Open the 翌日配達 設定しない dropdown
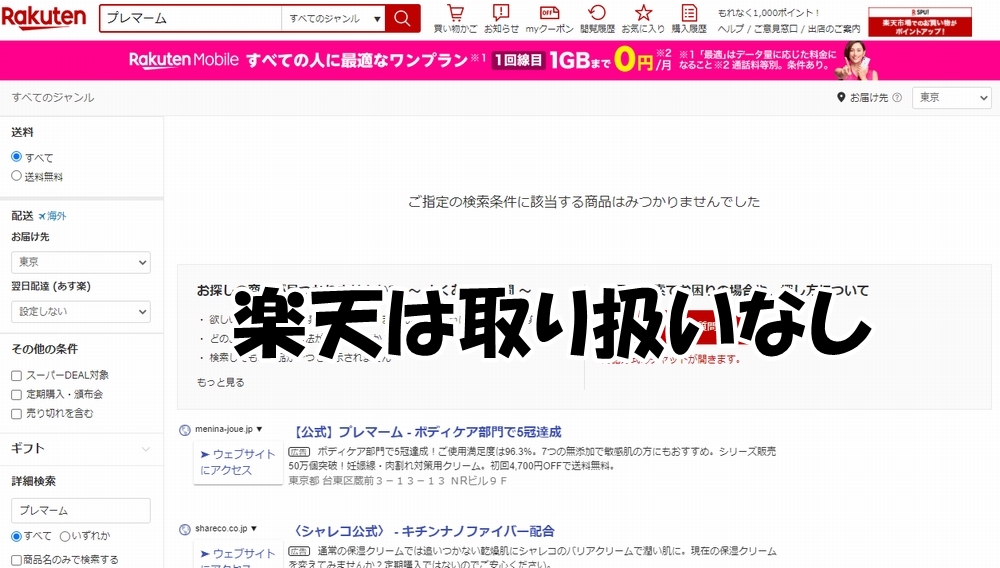Screen dimensions: 1000x568 click(x=81, y=312)
